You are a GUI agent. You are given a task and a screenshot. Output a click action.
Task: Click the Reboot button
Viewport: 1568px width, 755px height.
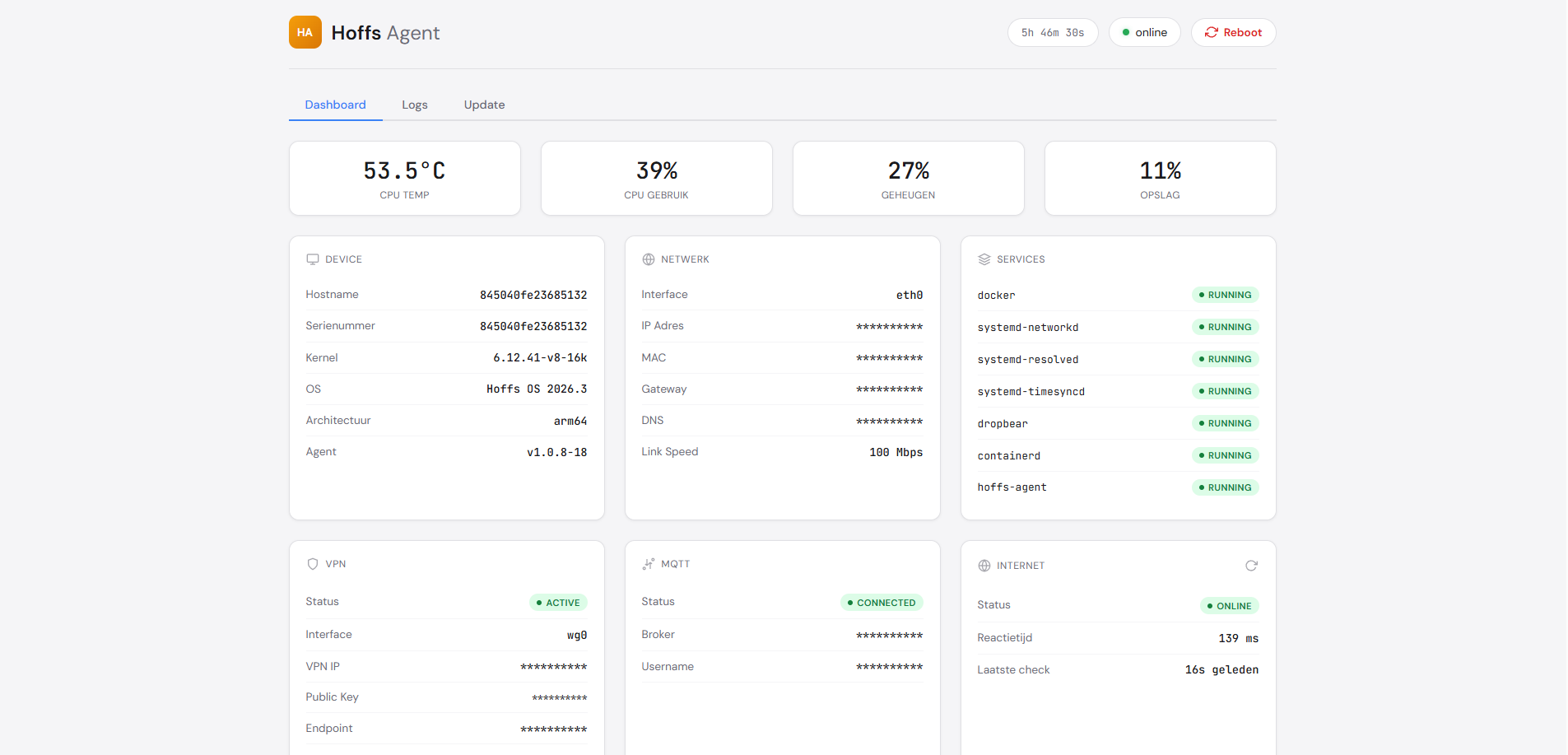click(1233, 33)
